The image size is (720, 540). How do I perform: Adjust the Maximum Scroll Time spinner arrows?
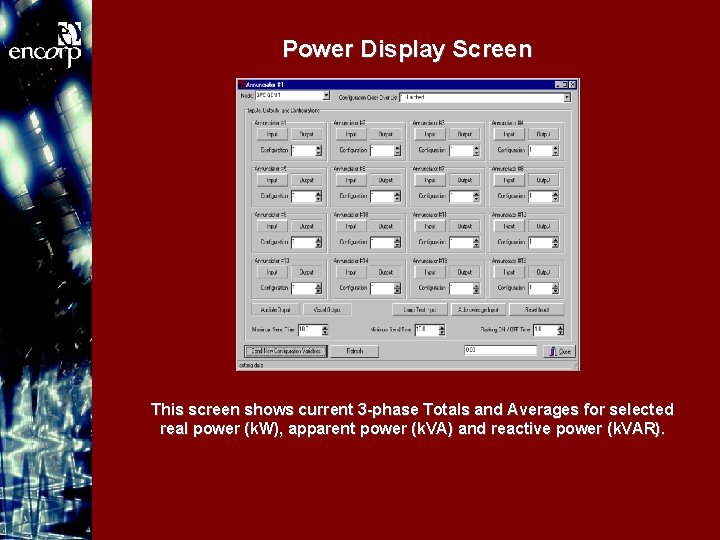point(325,330)
